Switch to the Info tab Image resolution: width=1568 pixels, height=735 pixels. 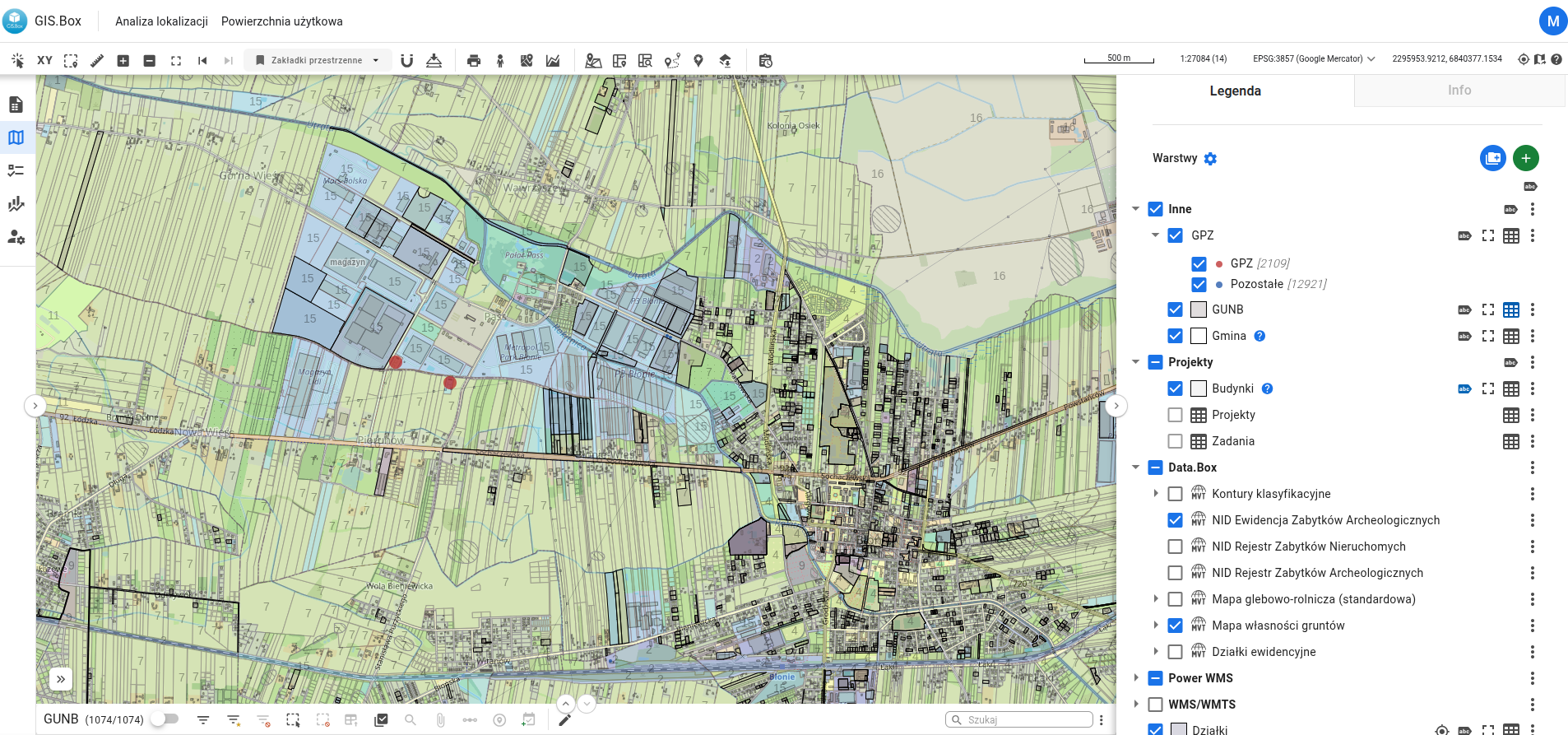pyautogui.click(x=1459, y=91)
